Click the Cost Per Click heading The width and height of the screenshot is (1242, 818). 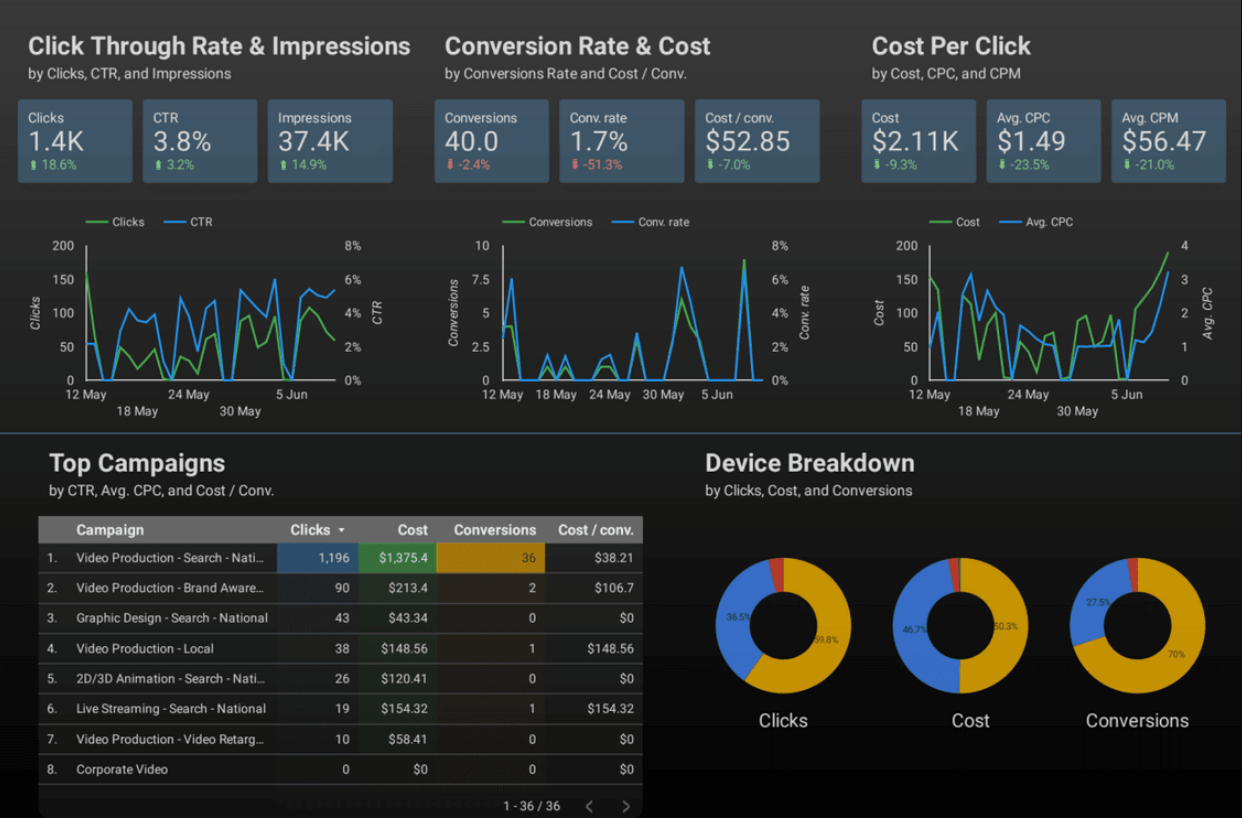(x=951, y=46)
